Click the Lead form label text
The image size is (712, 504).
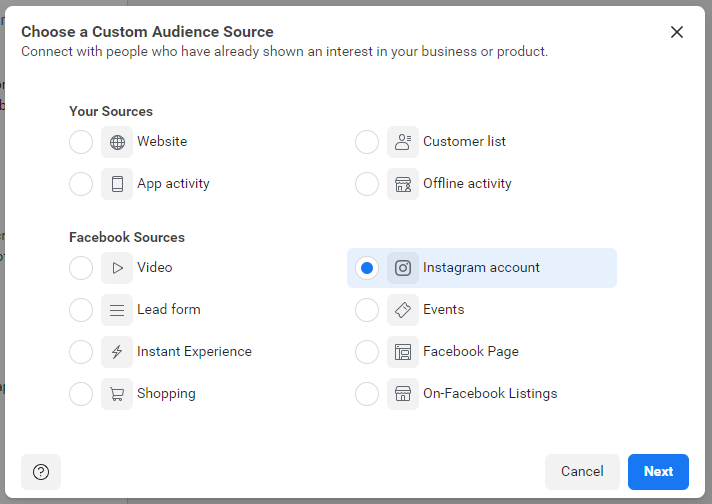tap(169, 310)
